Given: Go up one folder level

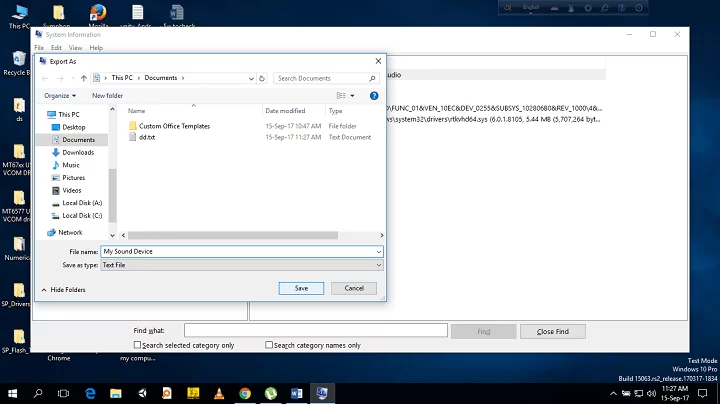Looking at the screenshot, I should click(84, 79).
